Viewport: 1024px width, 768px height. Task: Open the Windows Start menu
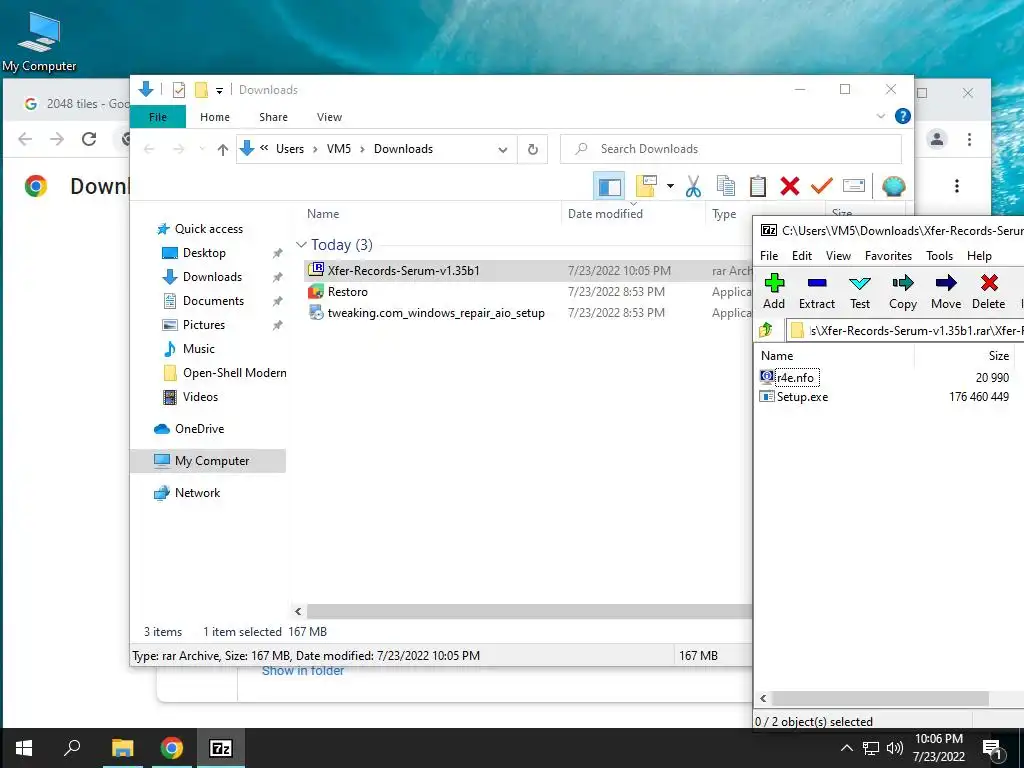coord(24,748)
